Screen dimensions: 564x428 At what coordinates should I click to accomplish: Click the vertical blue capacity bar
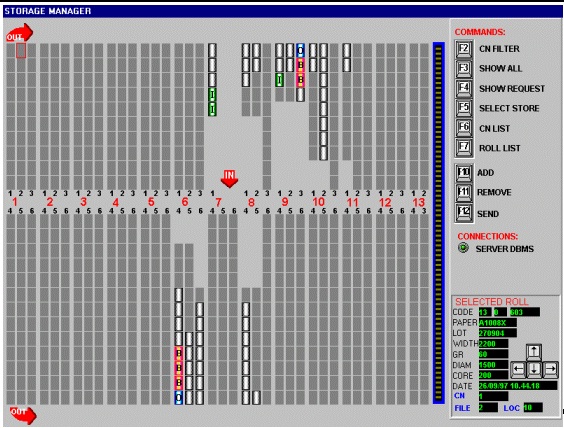tap(438, 223)
